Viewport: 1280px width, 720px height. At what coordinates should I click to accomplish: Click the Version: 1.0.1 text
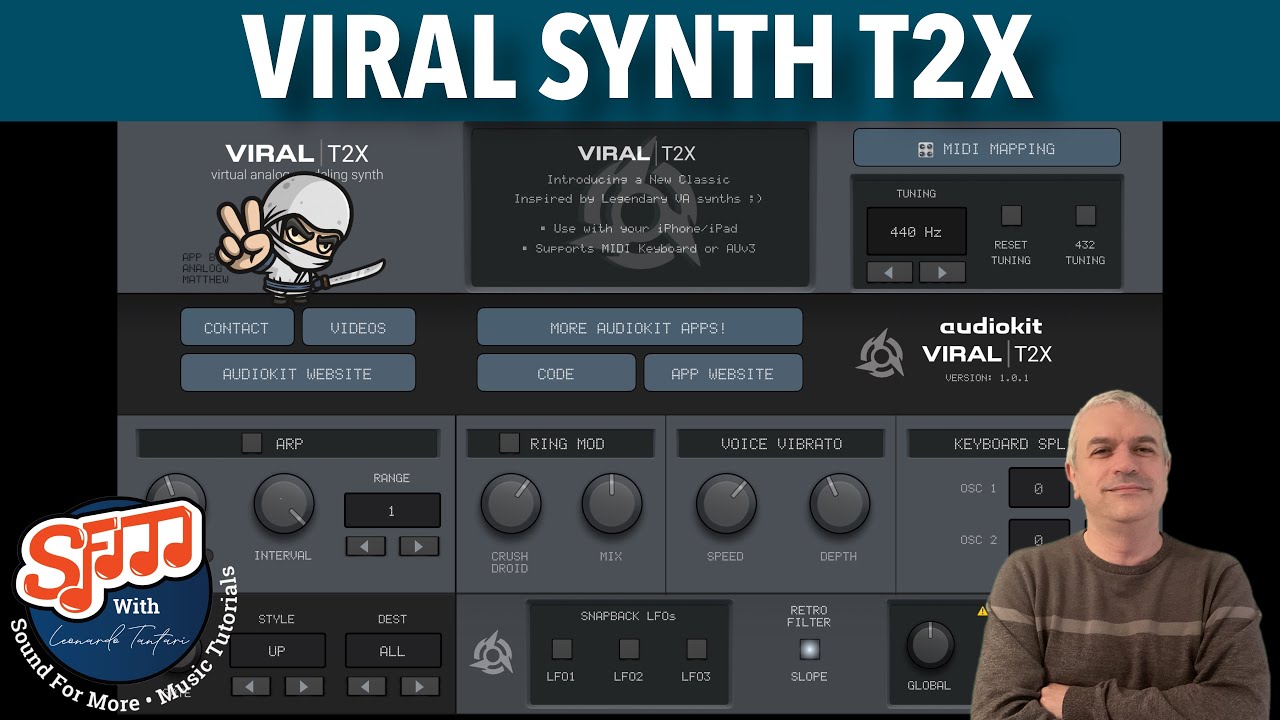[987, 377]
